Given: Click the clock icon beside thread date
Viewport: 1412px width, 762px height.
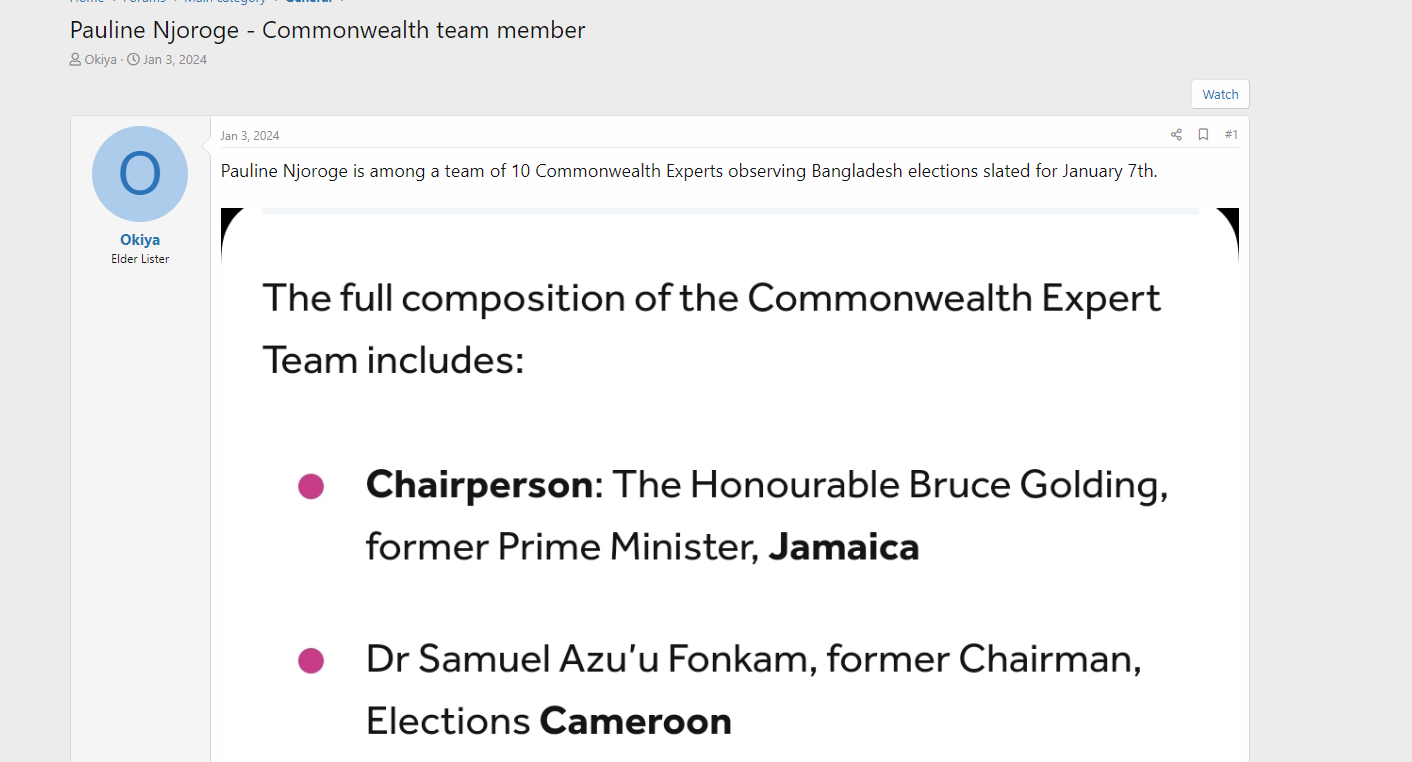Looking at the screenshot, I should click(x=134, y=60).
